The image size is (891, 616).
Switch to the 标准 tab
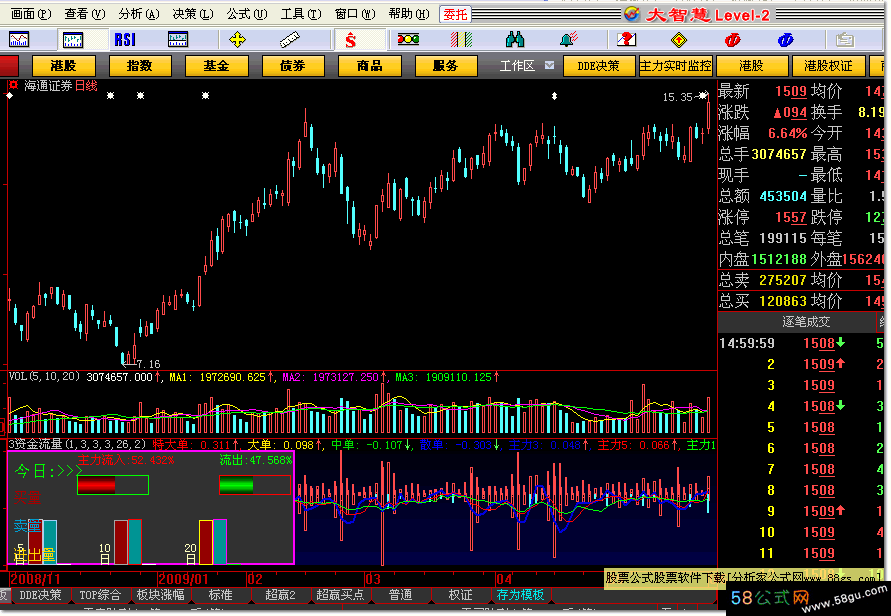[220, 595]
